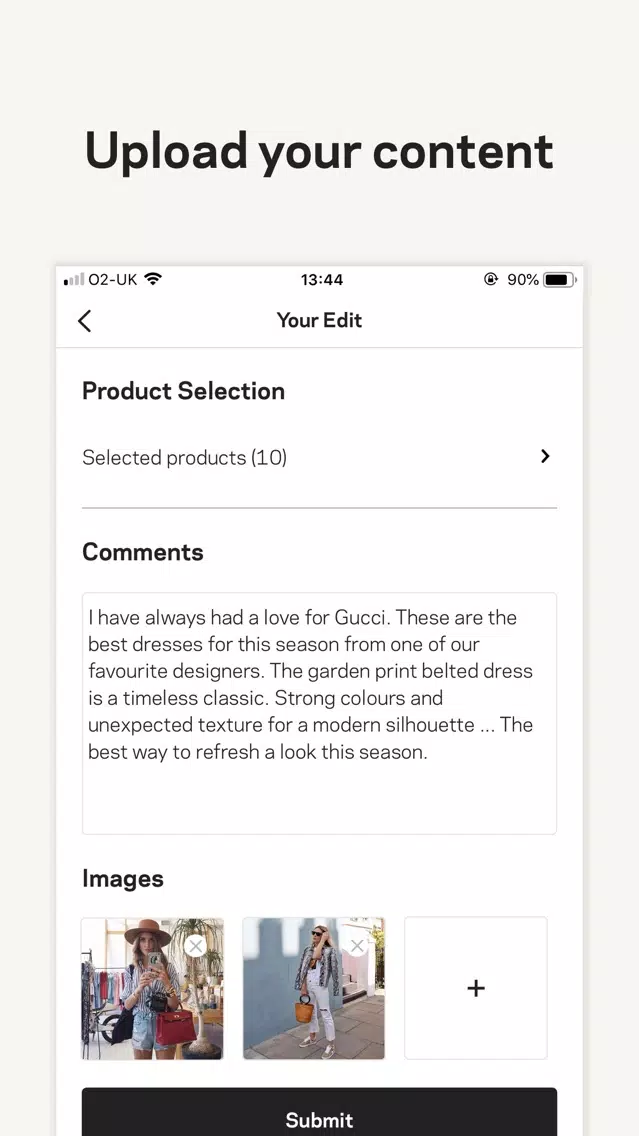
Task: Click the Comments section heading
Action: coord(143,552)
